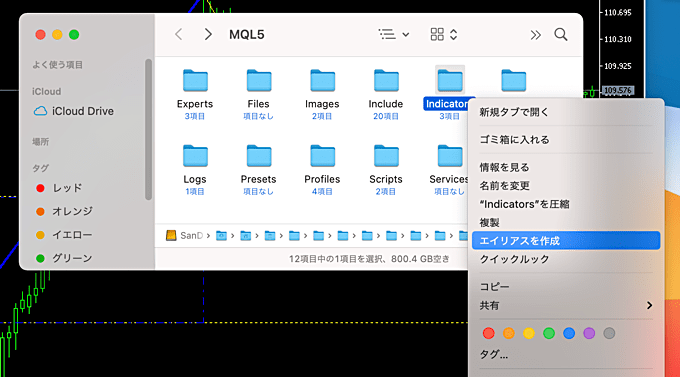Click the iCloud sidebar heading
The image size is (680, 377).
(x=46, y=92)
